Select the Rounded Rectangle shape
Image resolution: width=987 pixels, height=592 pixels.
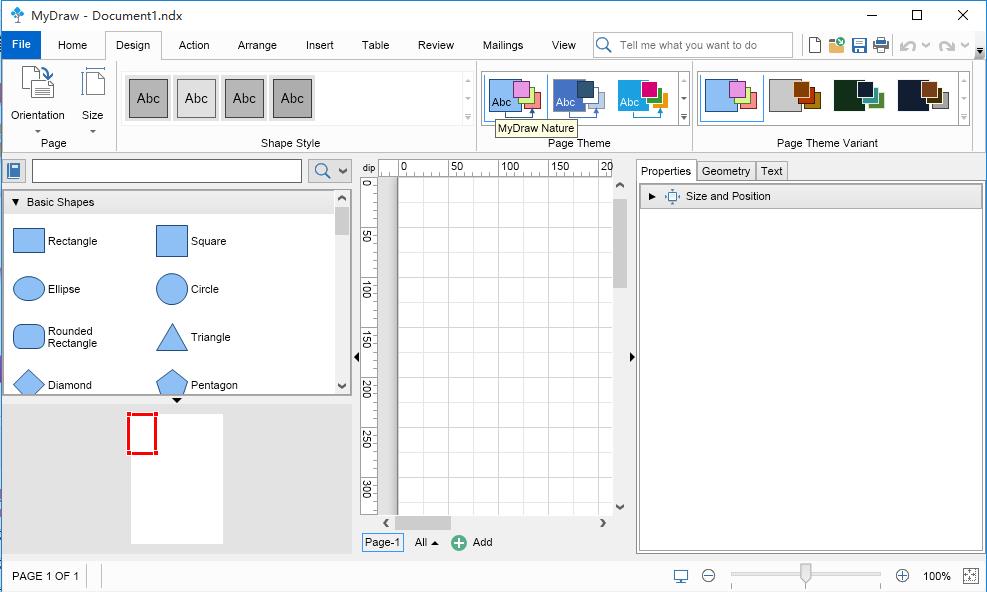pyautogui.click(x=55, y=337)
